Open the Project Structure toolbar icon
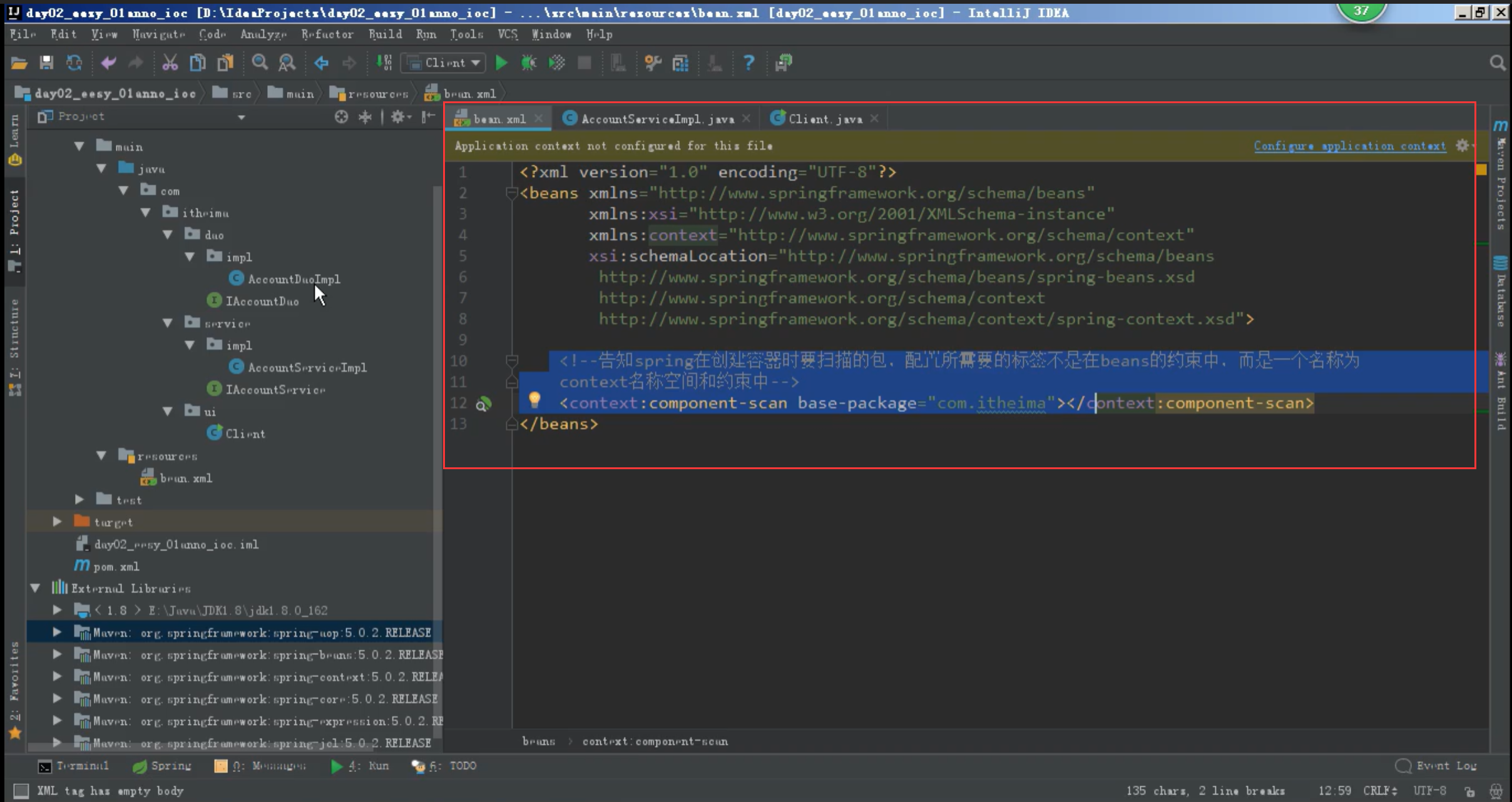The width and height of the screenshot is (1512, 802). [680, 63]
